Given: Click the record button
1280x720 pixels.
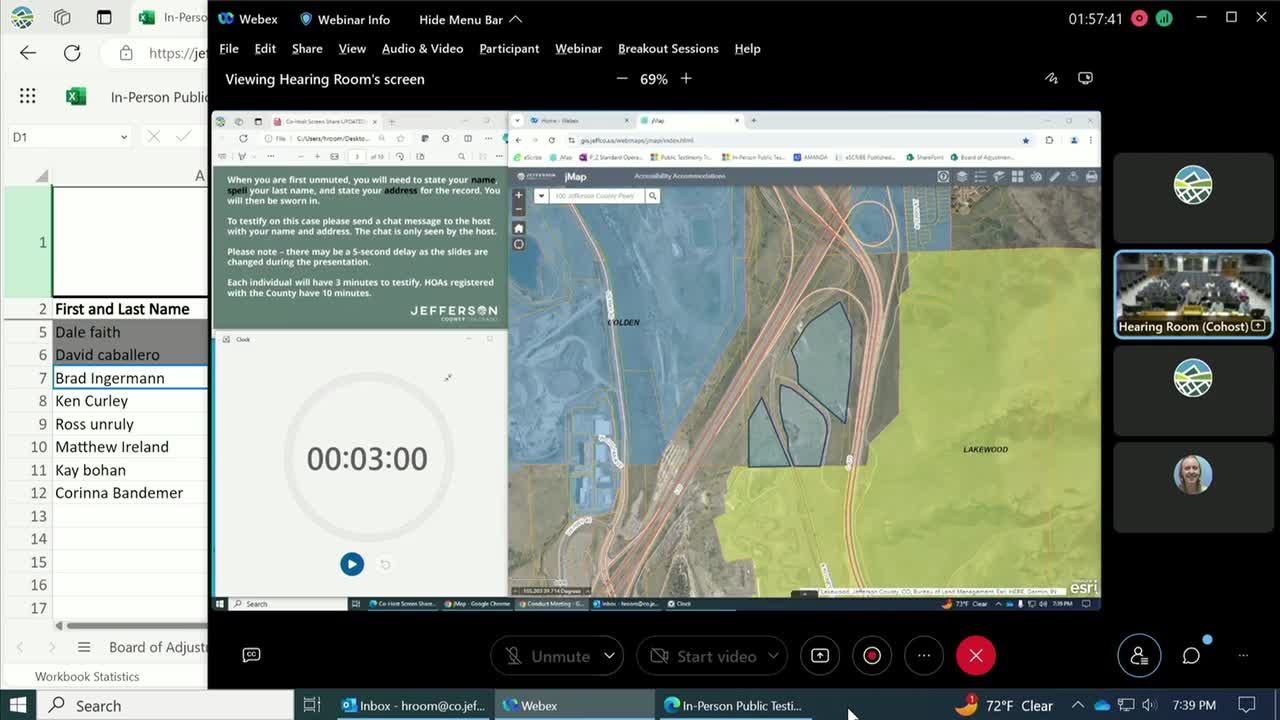Looking at the screenshot, I should (872, 656).
